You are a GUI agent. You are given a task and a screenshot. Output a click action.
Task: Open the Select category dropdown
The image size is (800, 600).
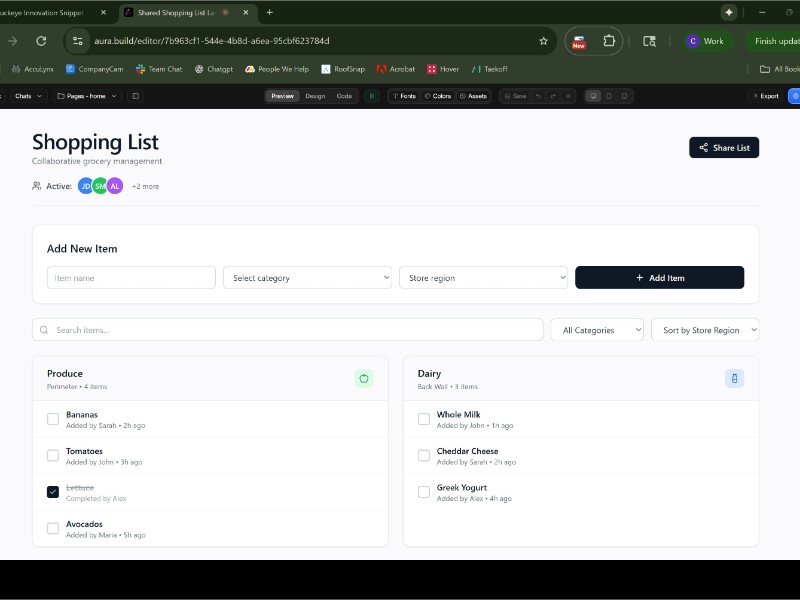pyautogui.click(x=307, y=278)
